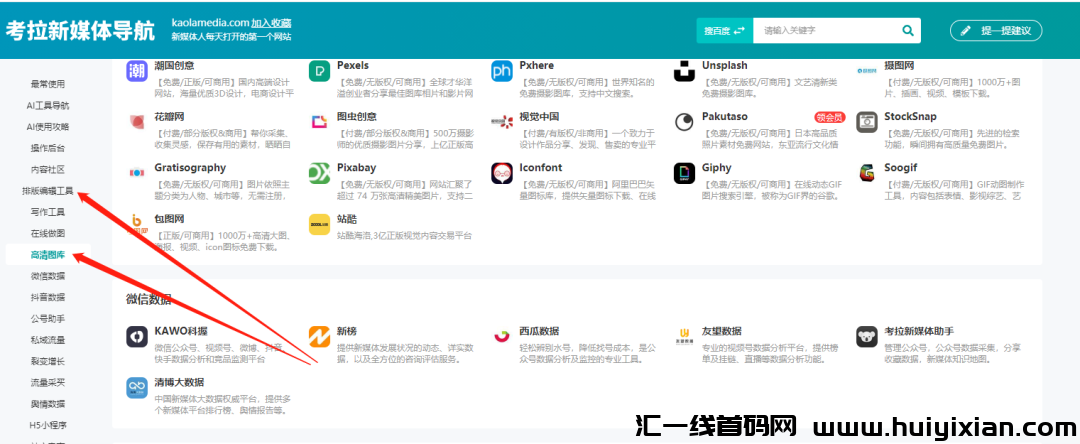This screenshot has width=1080, height=444.
Task: Open 排版编辑工具 sidebar item
Action: click(47, 191)
